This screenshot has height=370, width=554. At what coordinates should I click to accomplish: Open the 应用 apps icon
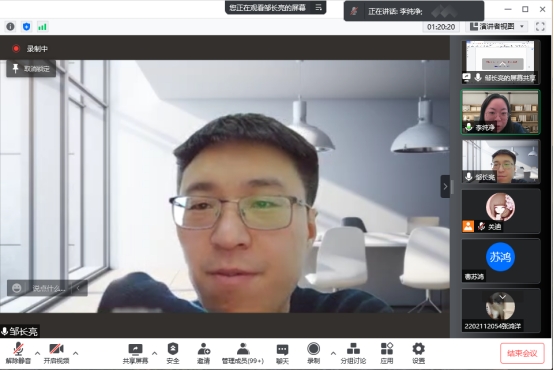point(387,353)
